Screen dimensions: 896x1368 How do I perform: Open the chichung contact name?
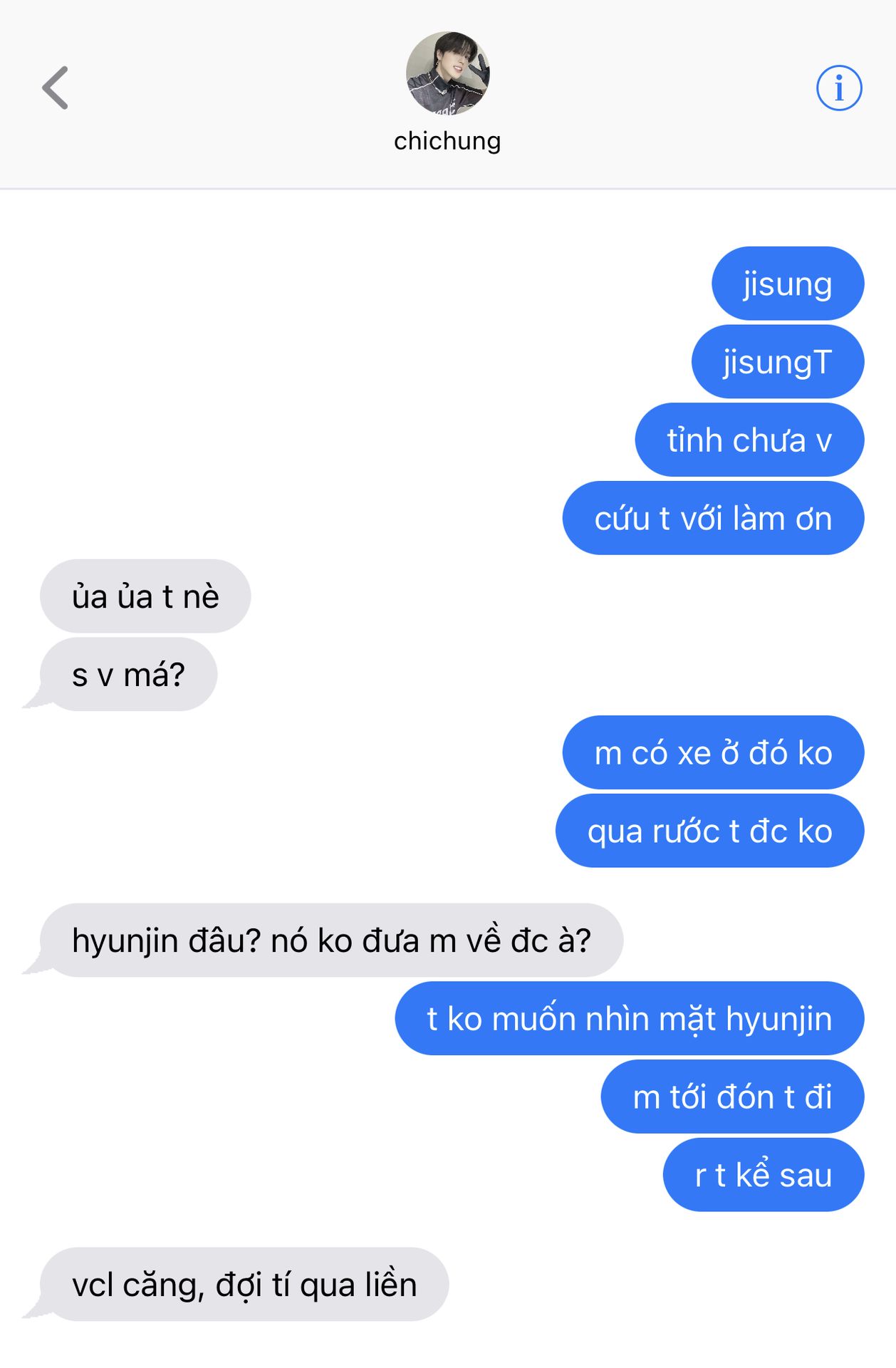click(447, 141)
